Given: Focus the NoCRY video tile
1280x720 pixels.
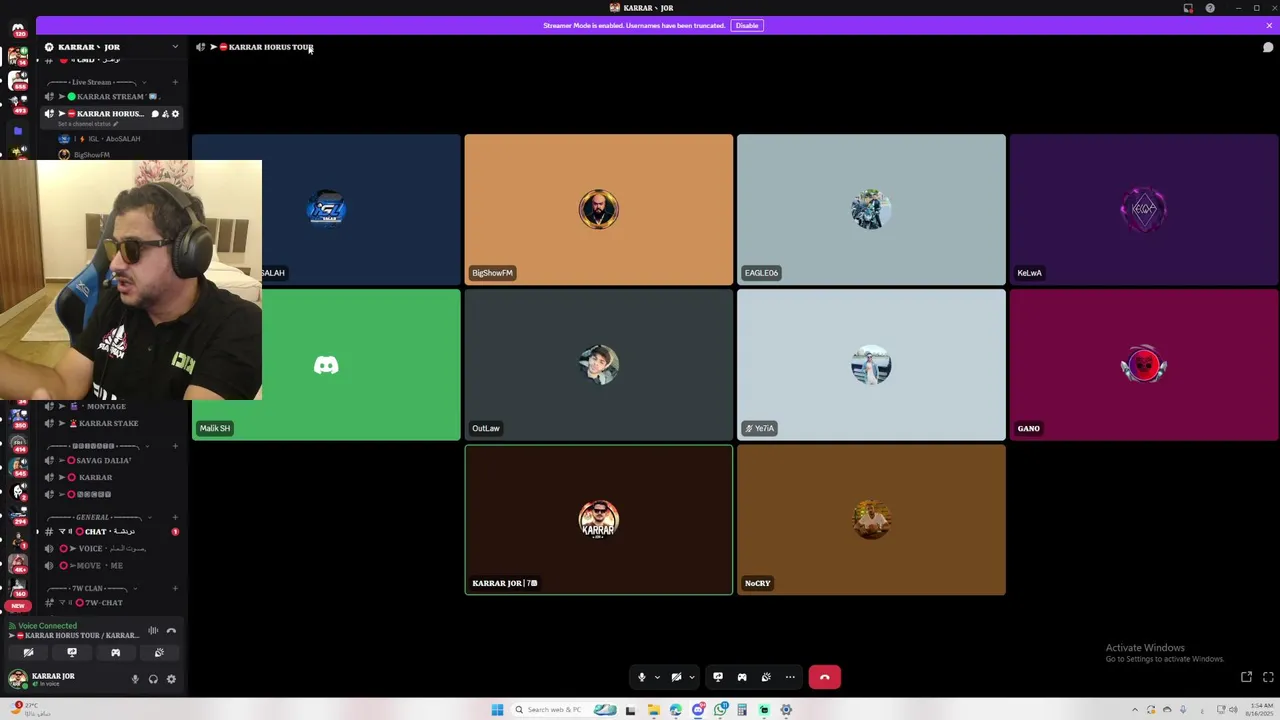Looking at the screenshot, I should (871, 520).
